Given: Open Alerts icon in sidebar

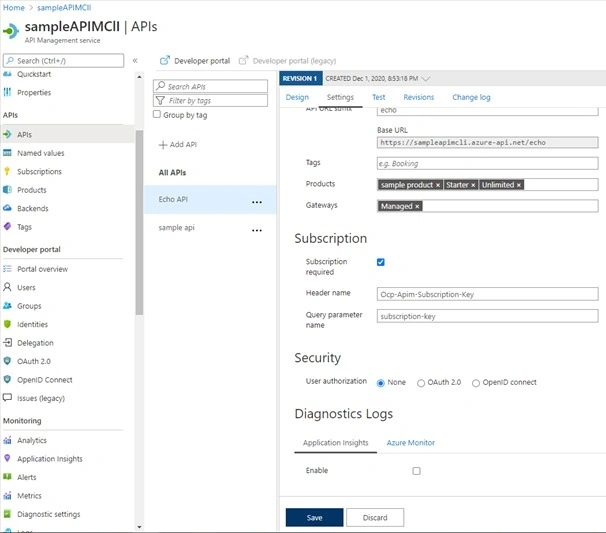Looking at the screenshot, I should tap(7, 477).
